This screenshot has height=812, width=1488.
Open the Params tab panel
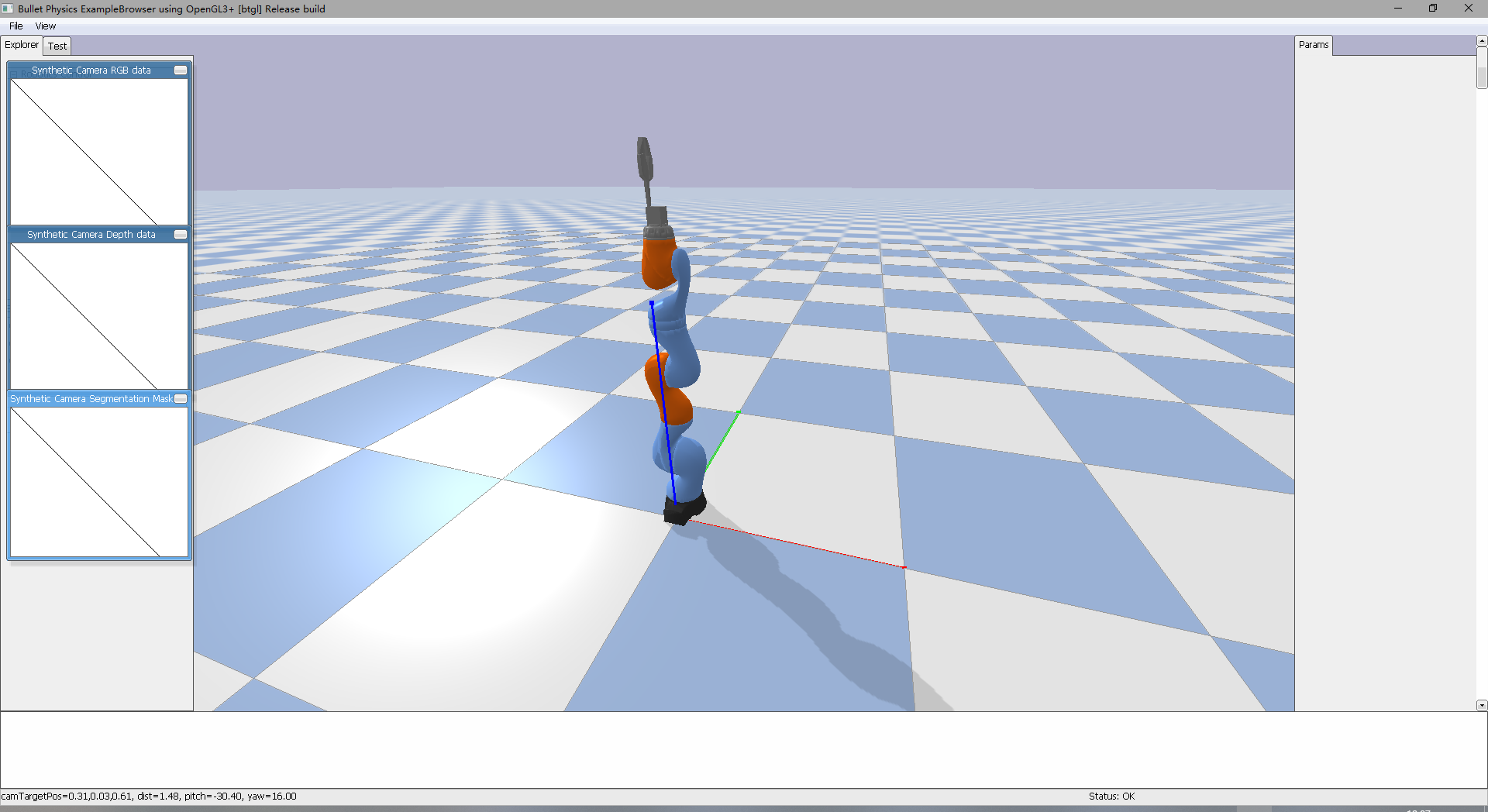pyautogui.click(x=1314, y=44)
